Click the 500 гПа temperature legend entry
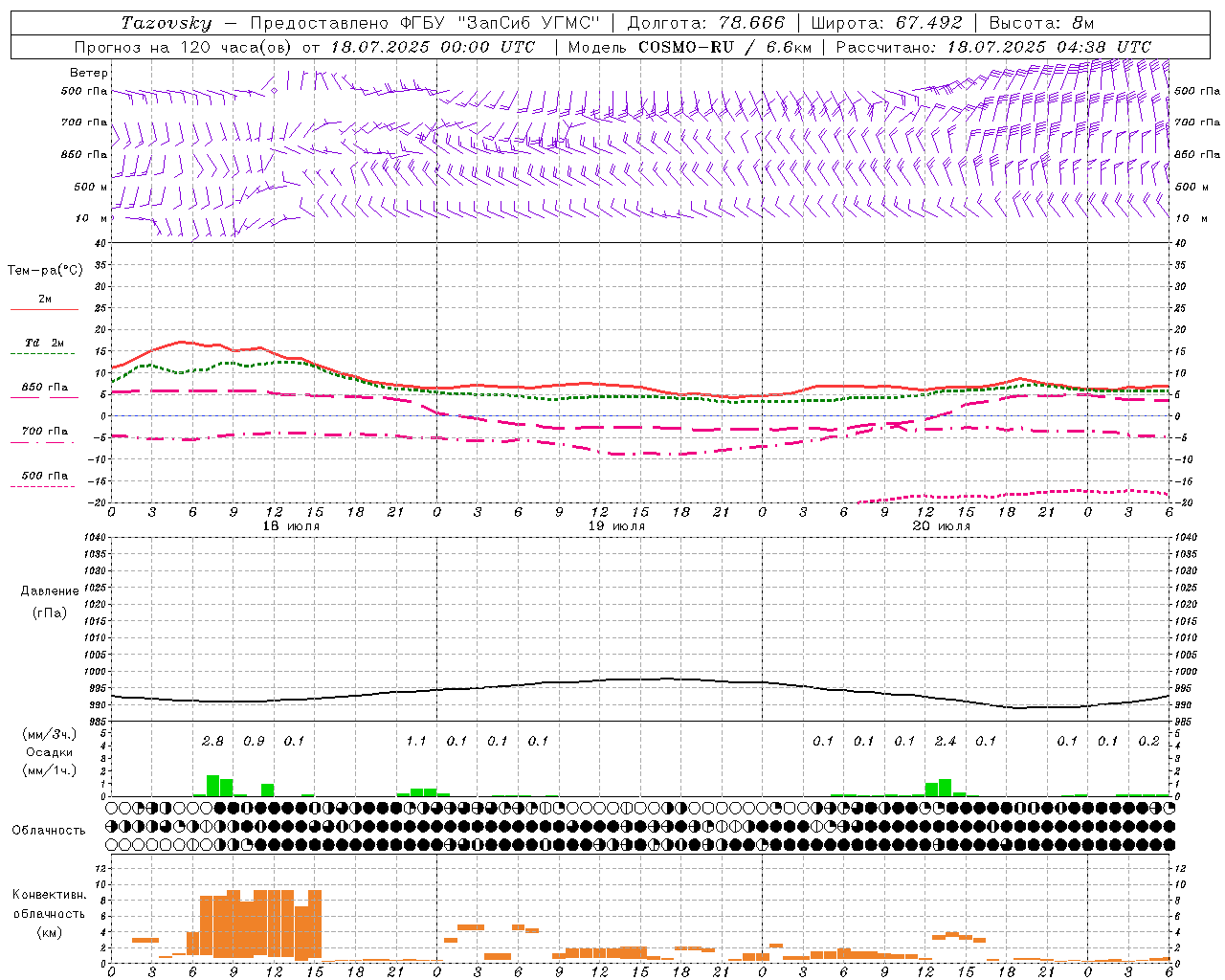The image size is (1225, 980). pos(45,476)
